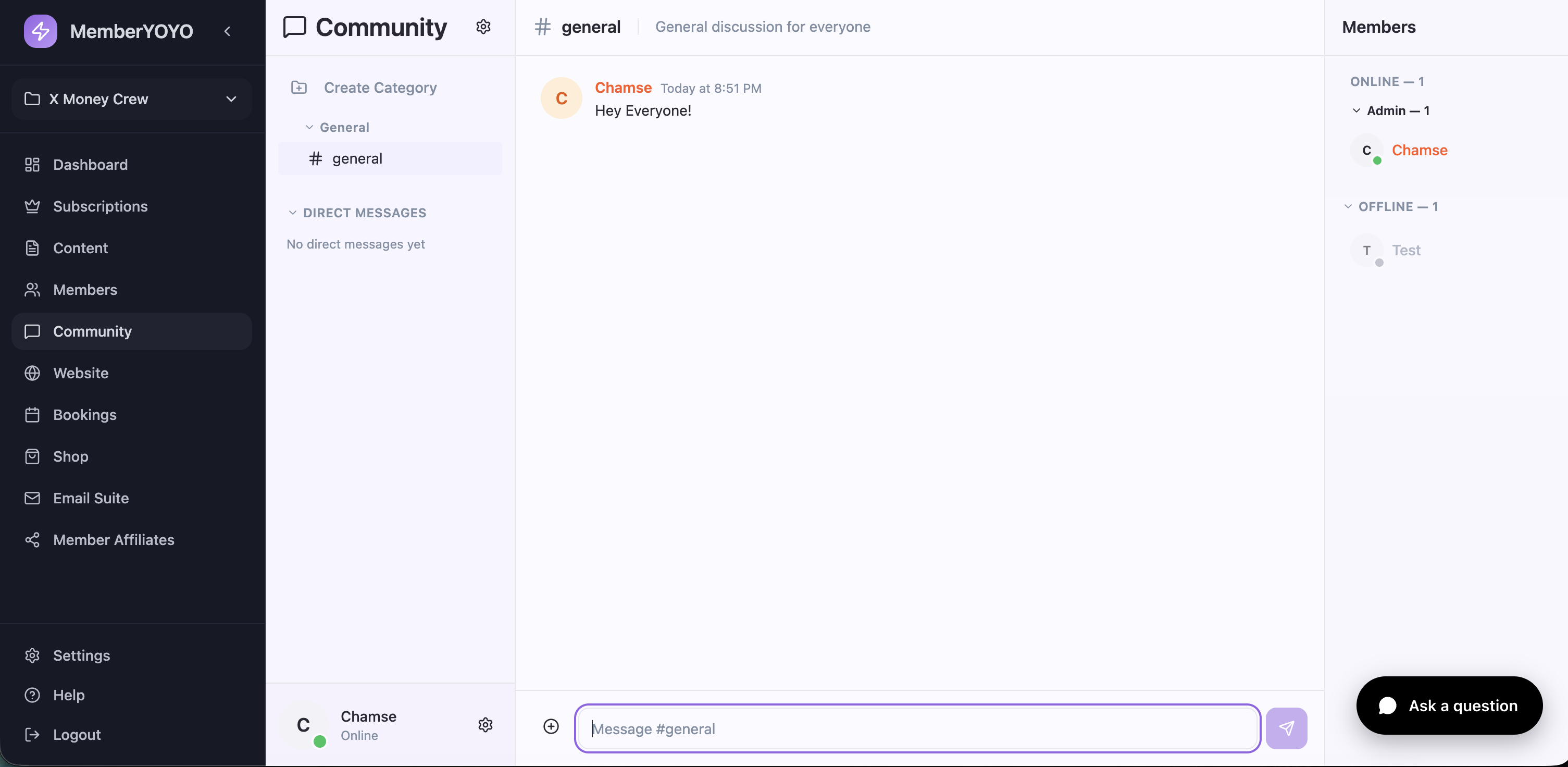Image resolution: width=1568 pixels, height=767 pixels.
Task: Open user settings gear next to Chamse
Action: (x=485, y=724)
